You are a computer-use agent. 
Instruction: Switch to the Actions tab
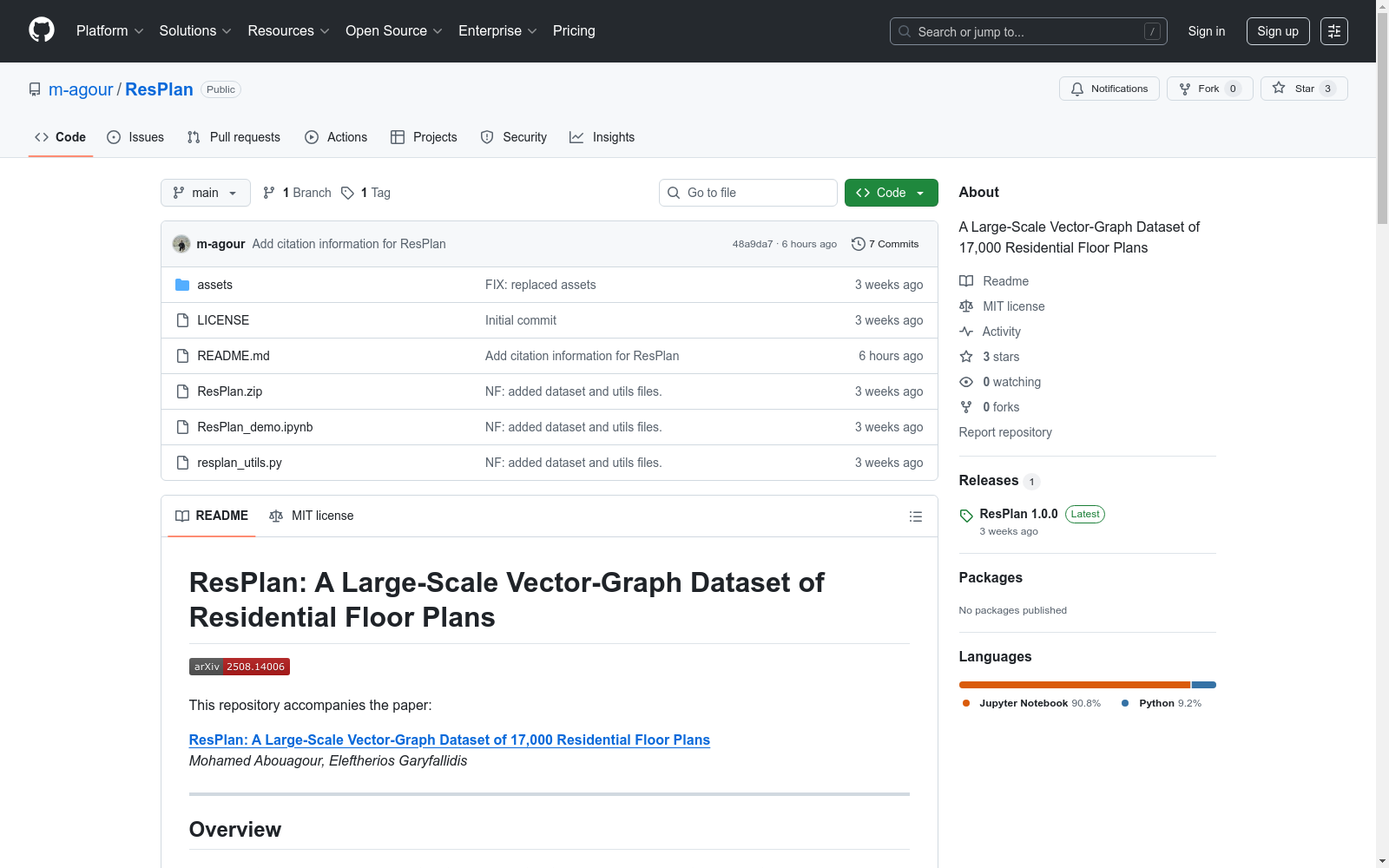(x=336, y=137)
